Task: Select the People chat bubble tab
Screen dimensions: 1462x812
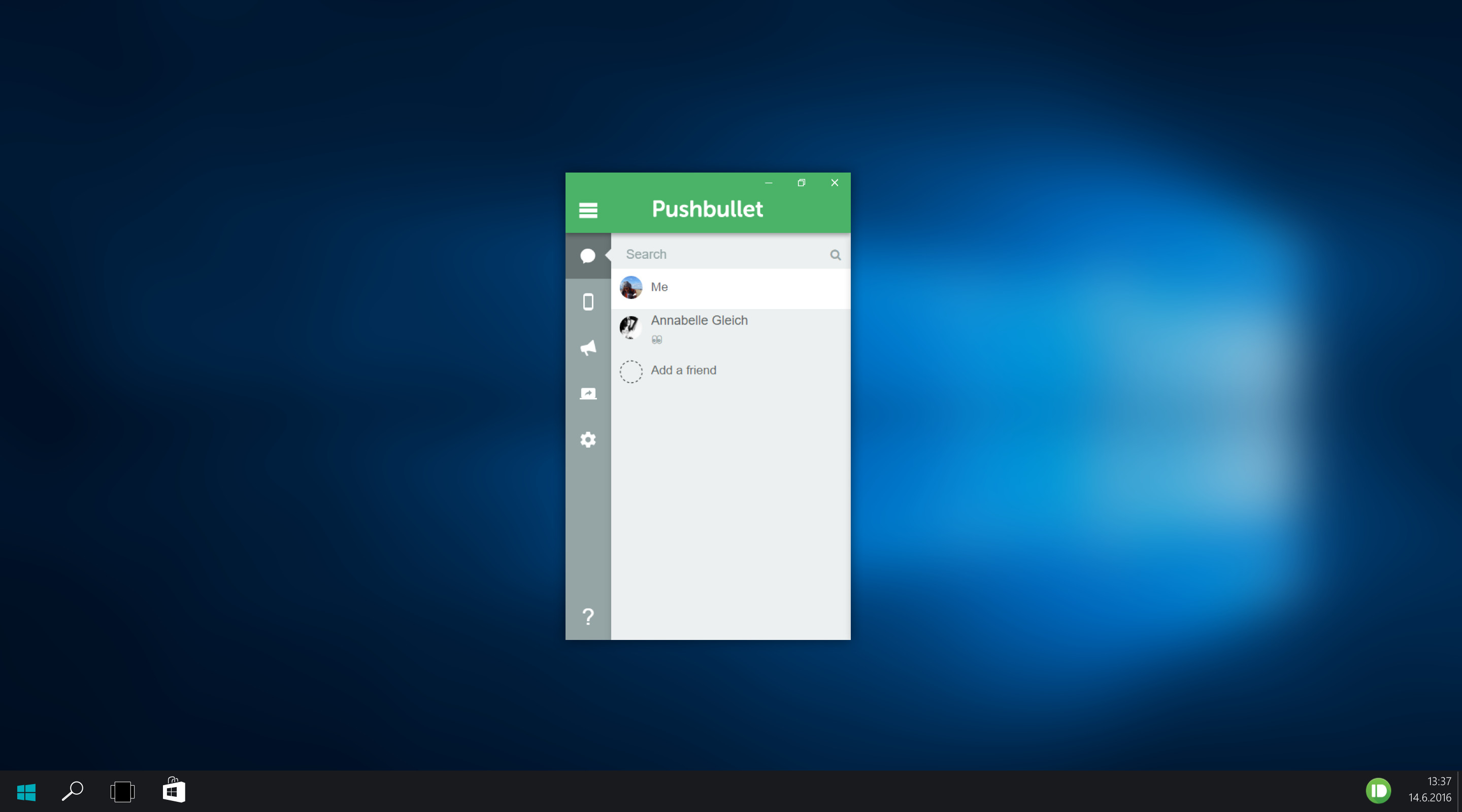Action: click(588, 255)
